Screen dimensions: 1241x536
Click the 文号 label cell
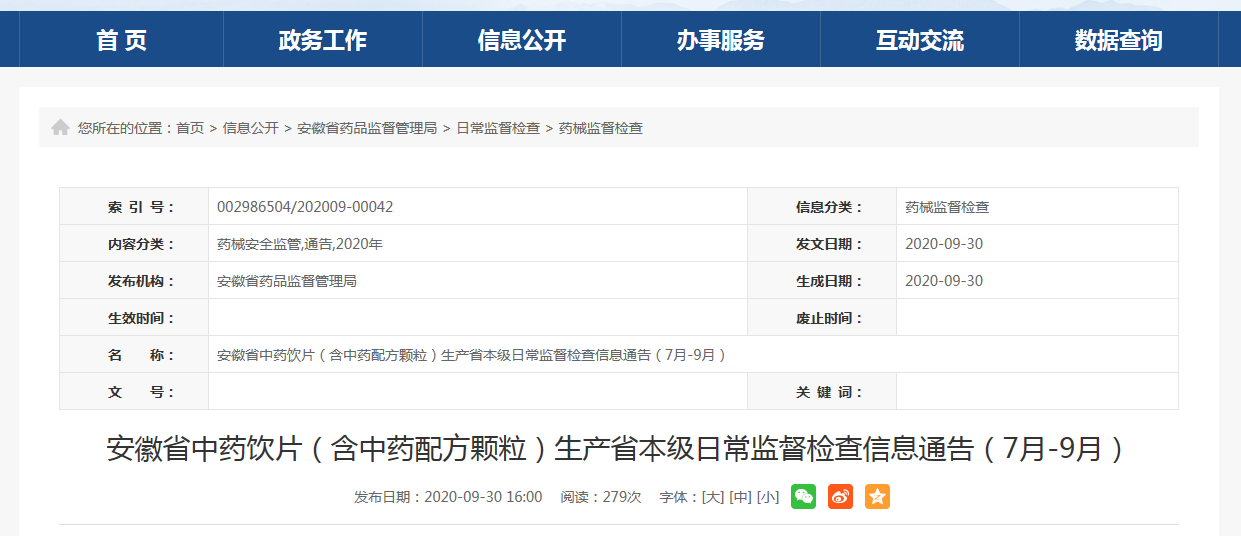134,392
